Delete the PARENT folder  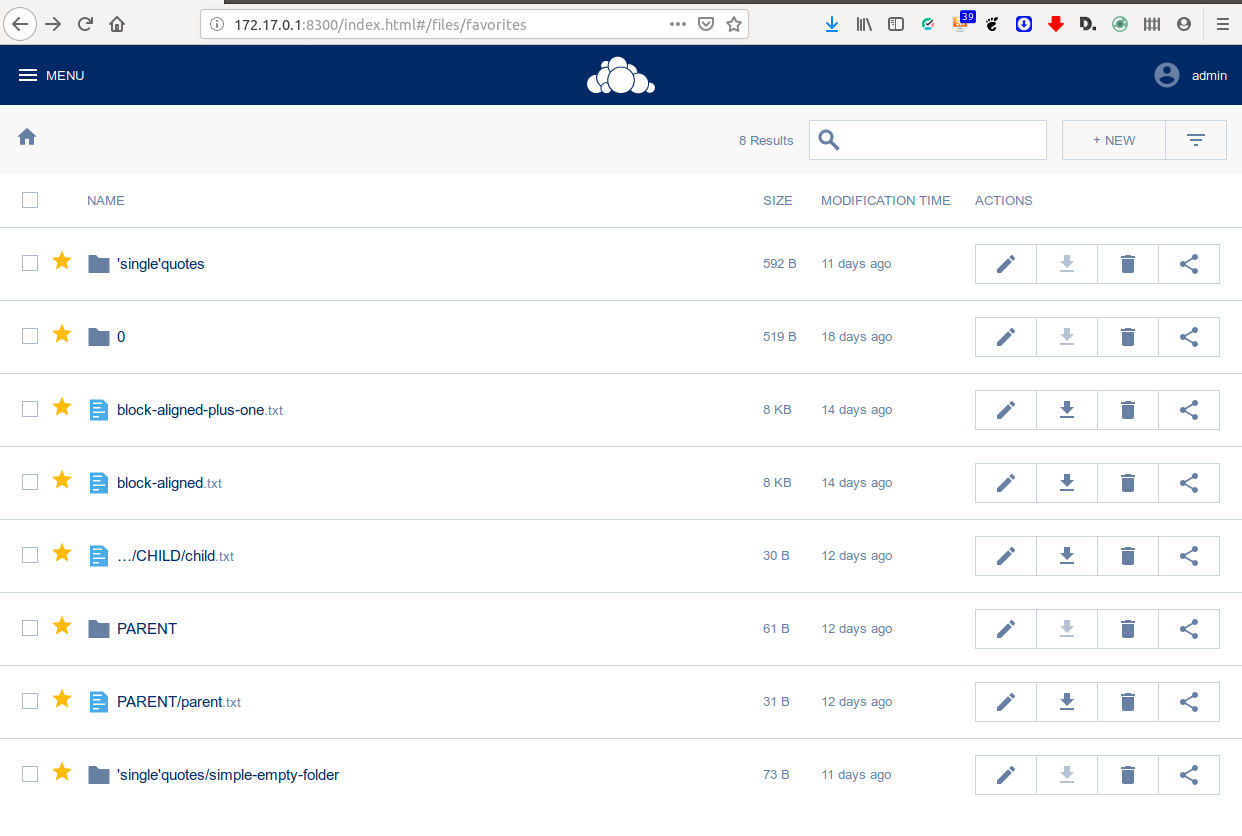(1128, 629)
